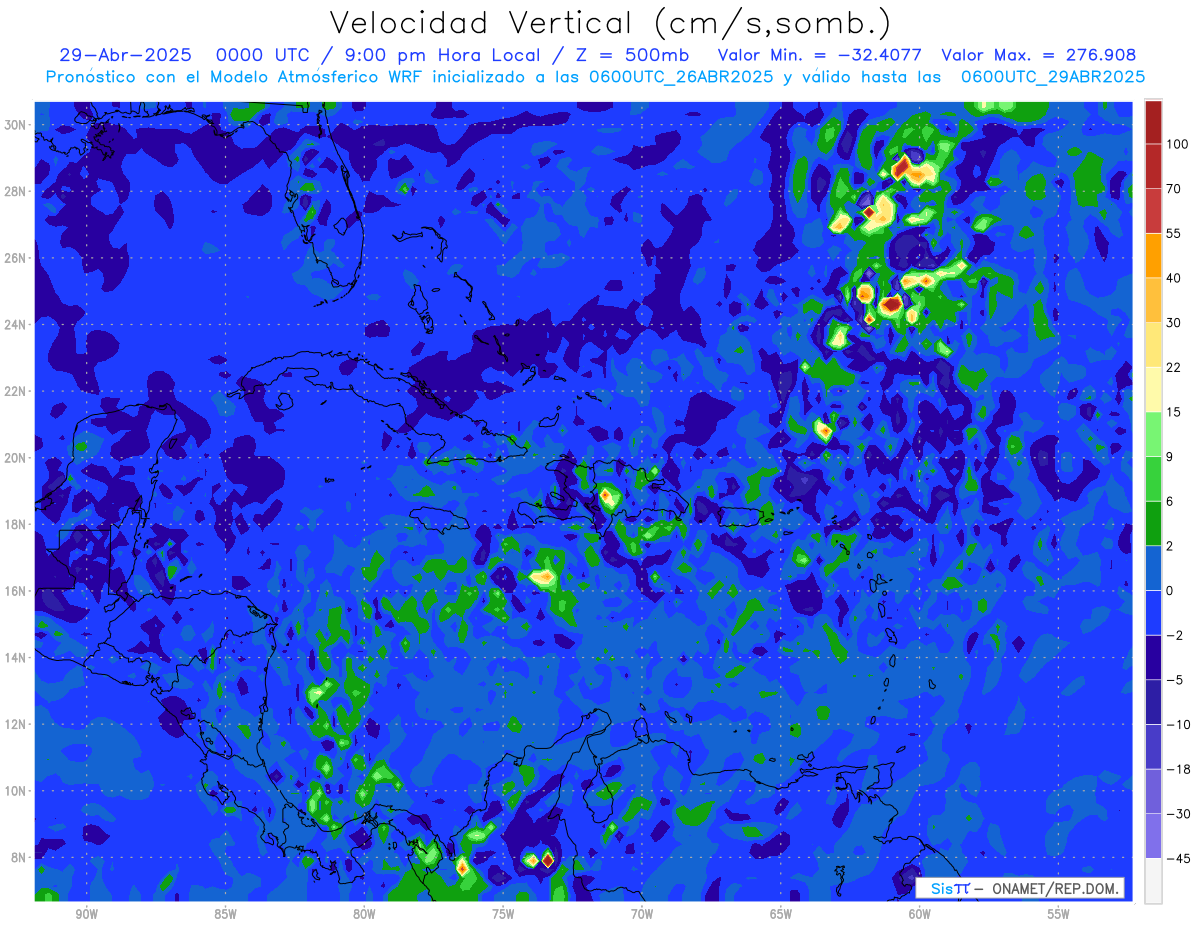Click the light green segment between 15 and 9
This screenshot has height=927, width=1200.
1153,433
